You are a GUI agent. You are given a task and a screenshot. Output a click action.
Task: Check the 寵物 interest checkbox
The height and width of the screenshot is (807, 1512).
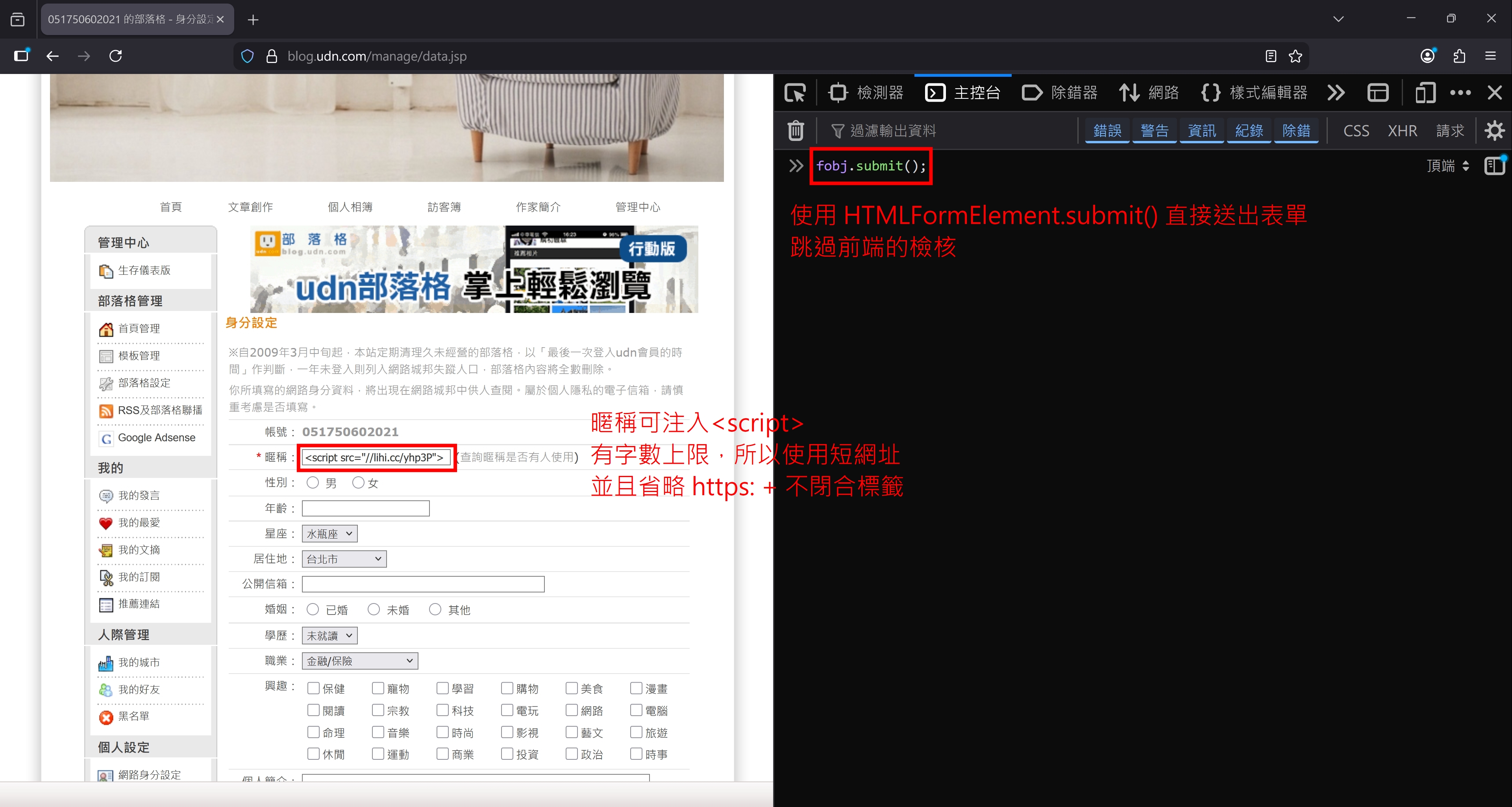tap(378, 688)
